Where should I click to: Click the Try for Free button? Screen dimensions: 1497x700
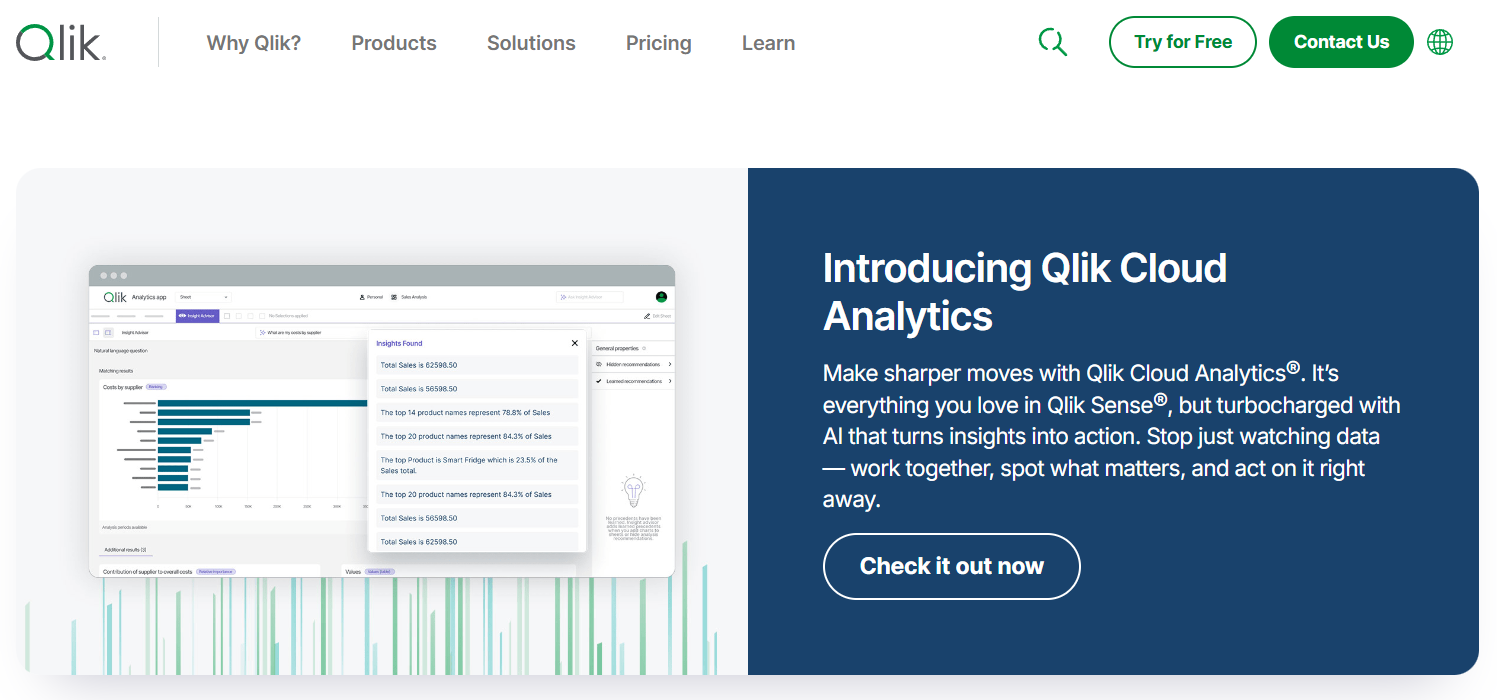click(x=1182, y=42)
